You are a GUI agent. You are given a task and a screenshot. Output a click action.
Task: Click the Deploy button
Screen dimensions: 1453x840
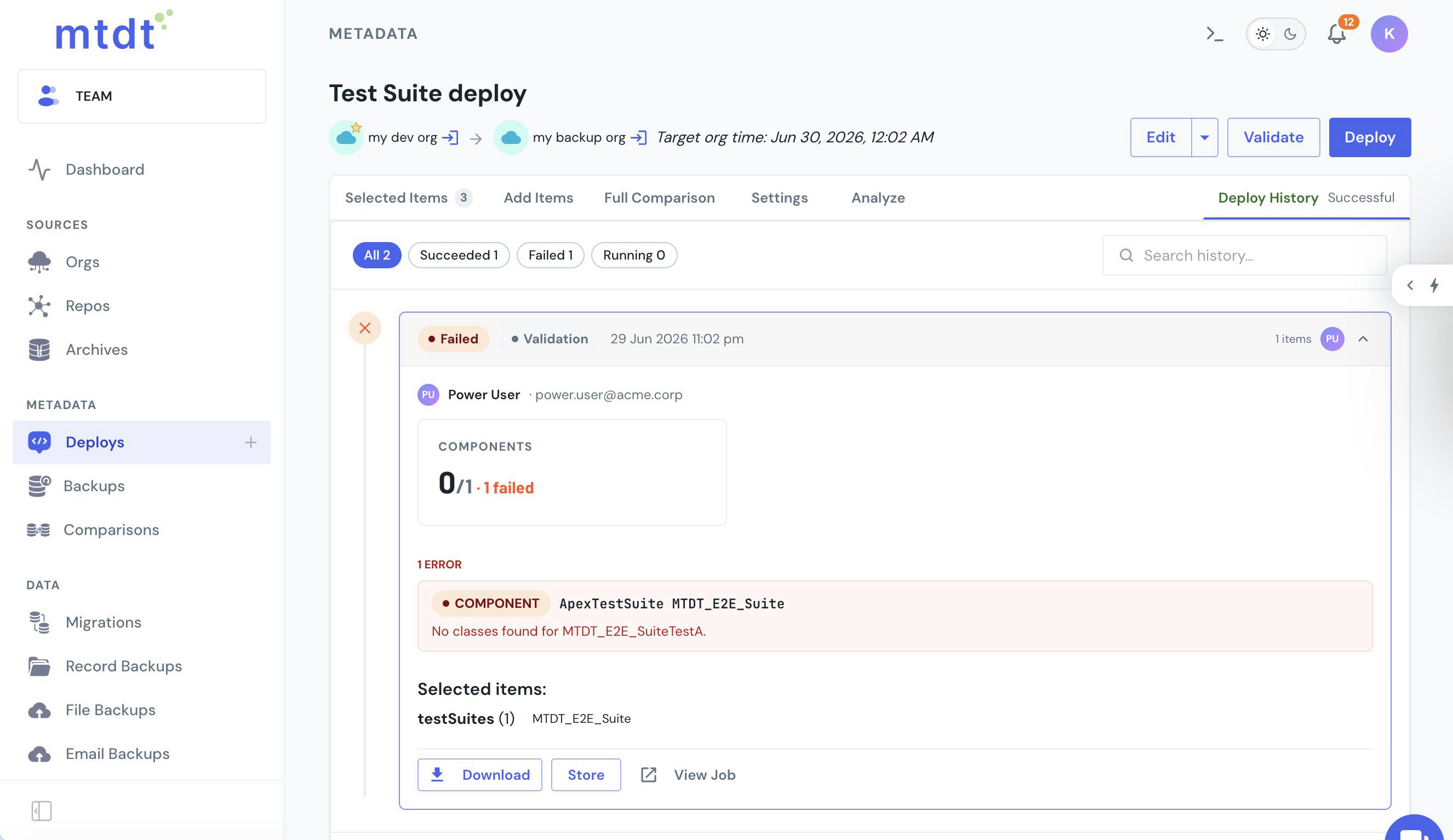(1369, 137)
